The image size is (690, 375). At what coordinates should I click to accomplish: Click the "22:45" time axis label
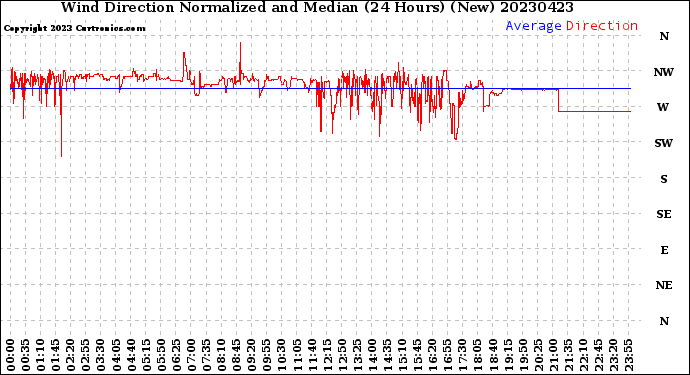coord(598,355)
